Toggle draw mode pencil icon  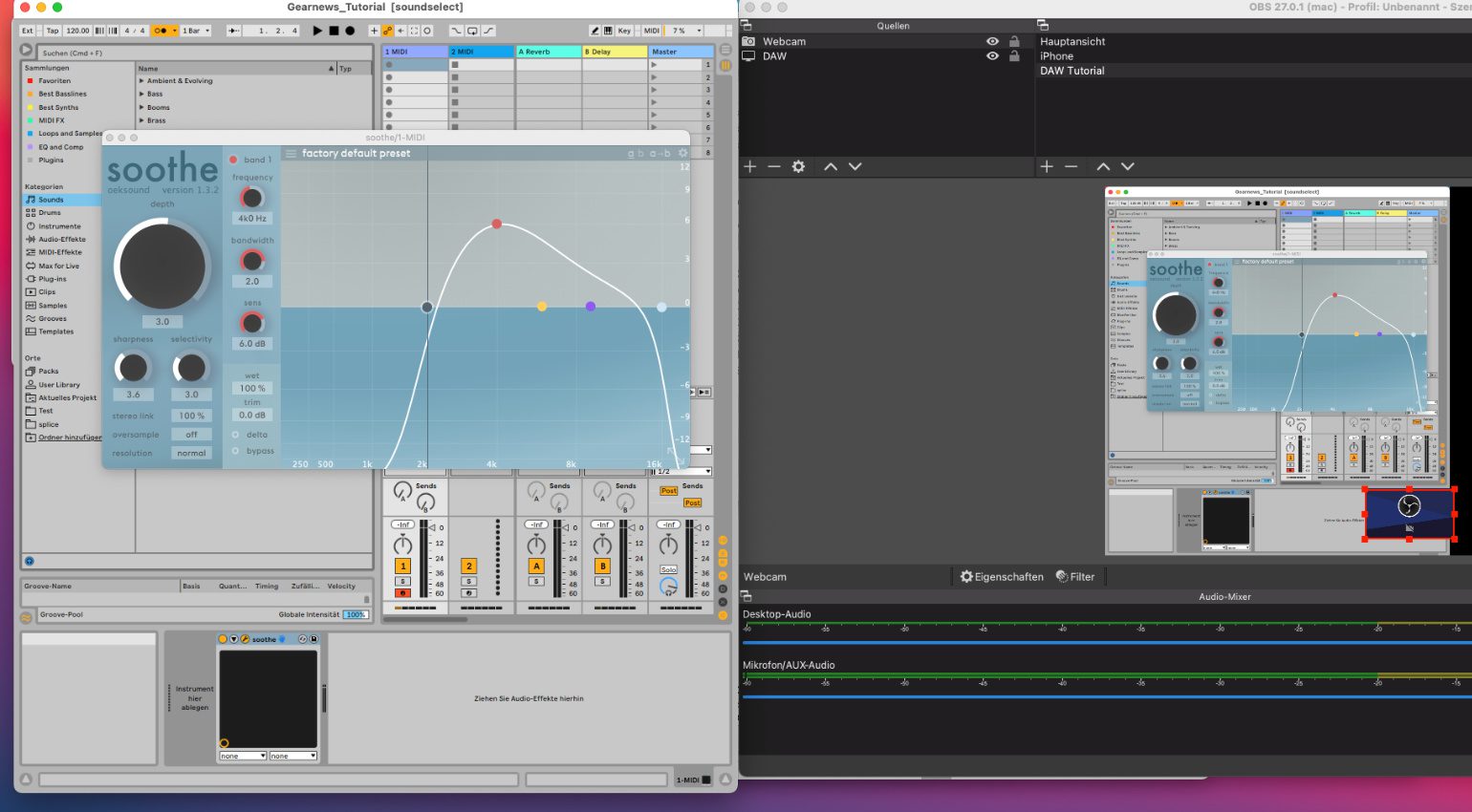coord(595,31)
